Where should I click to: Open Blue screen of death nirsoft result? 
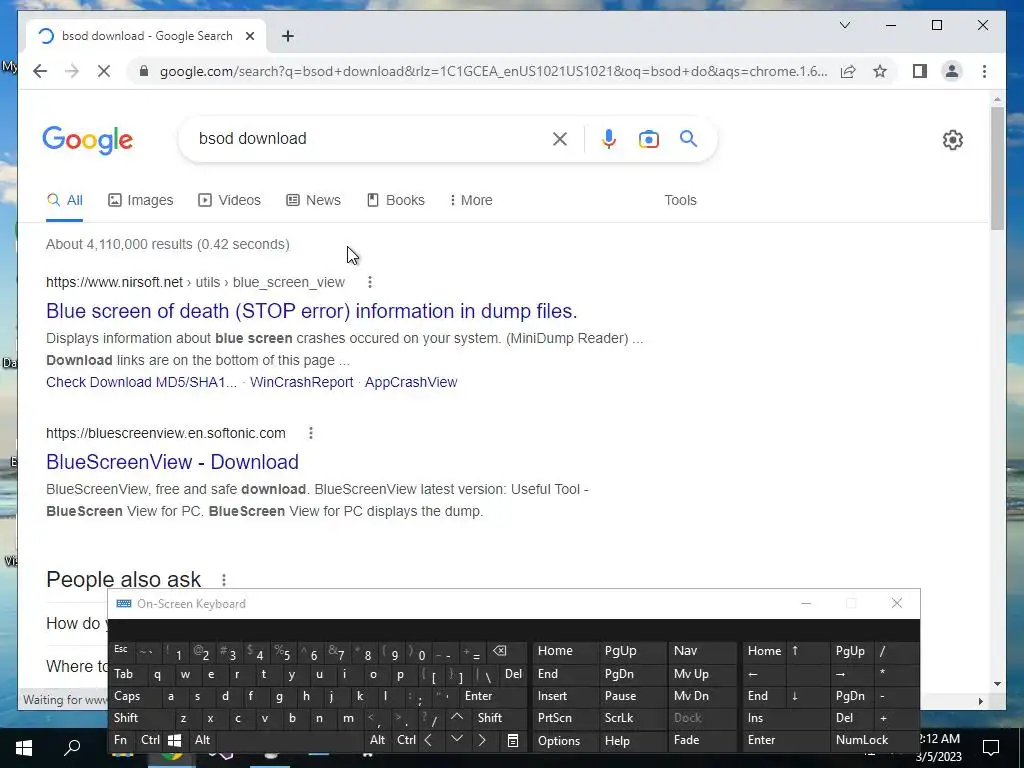click(x=312, y=311)
